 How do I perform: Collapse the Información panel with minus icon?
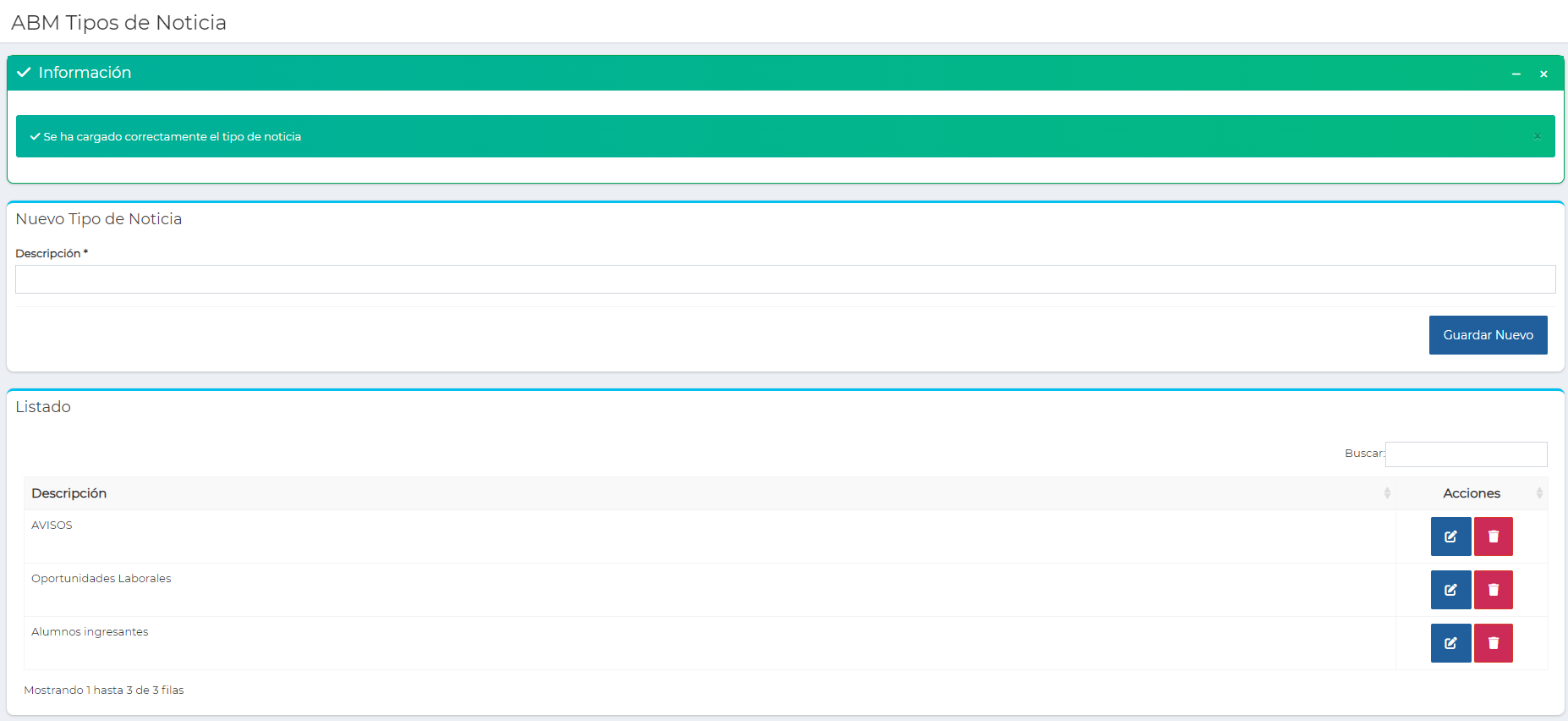(1516, 74)
